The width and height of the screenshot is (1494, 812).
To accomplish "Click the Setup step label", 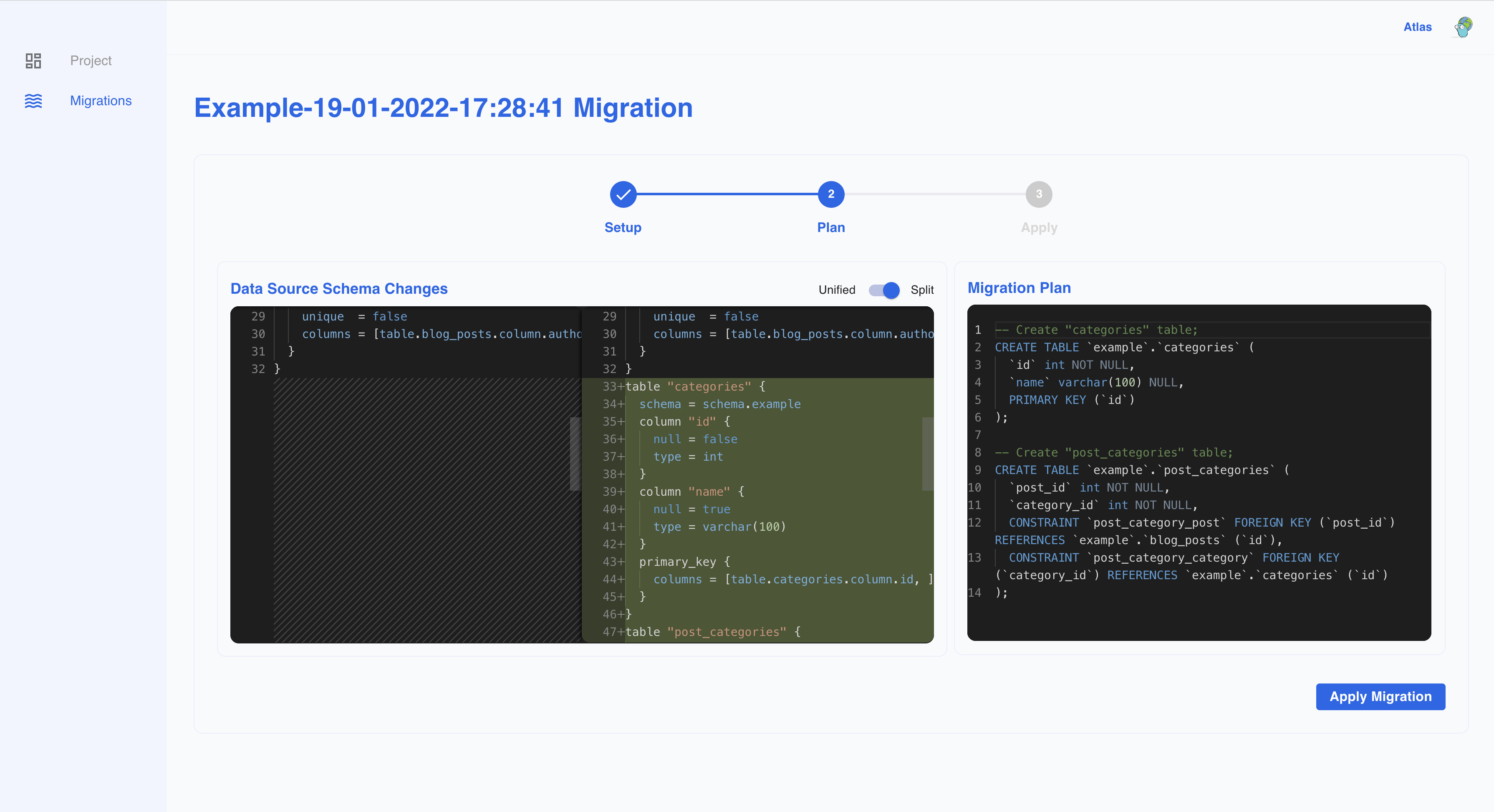I will [623, 227].
